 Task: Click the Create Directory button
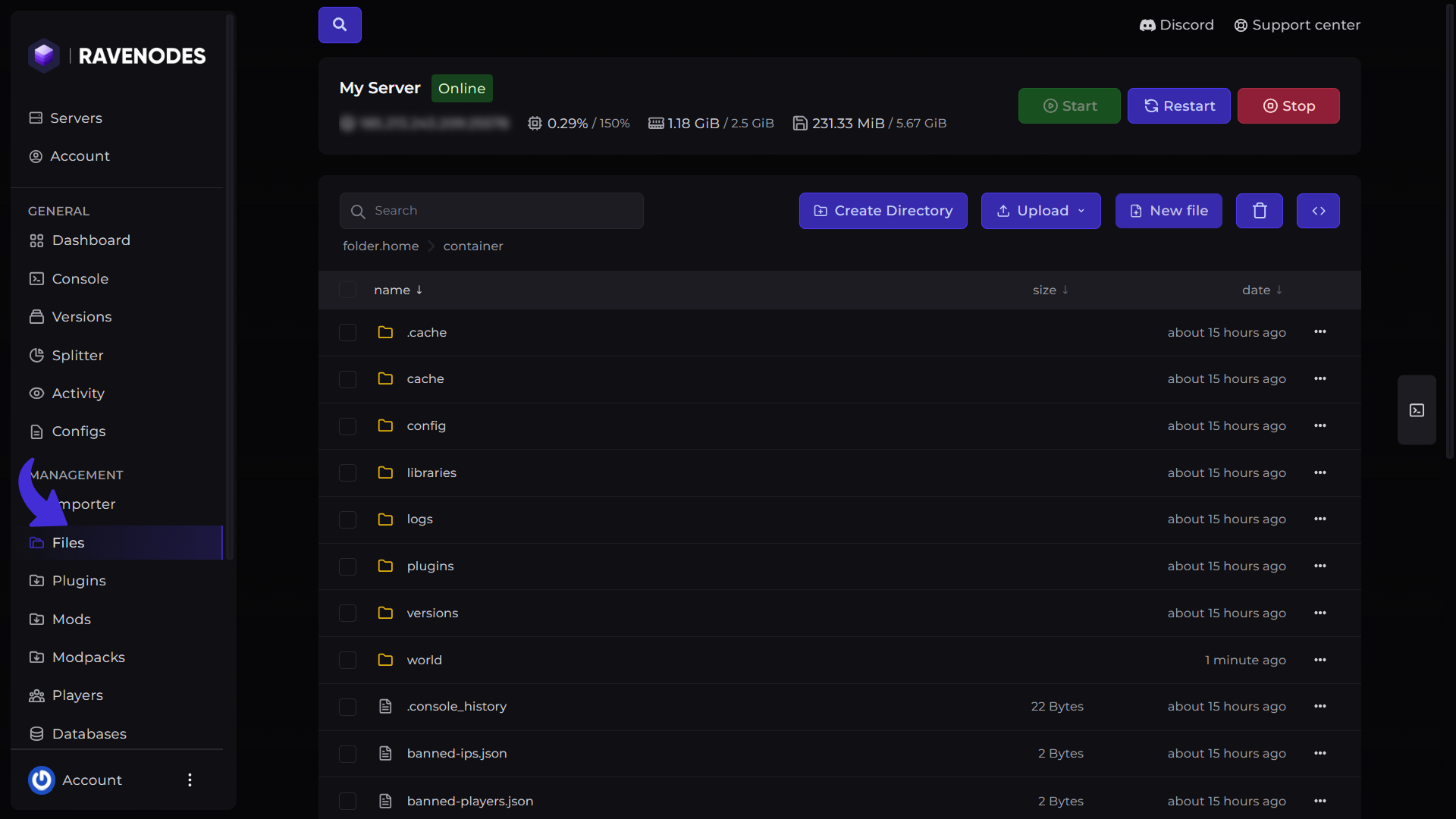coord(883,211)
